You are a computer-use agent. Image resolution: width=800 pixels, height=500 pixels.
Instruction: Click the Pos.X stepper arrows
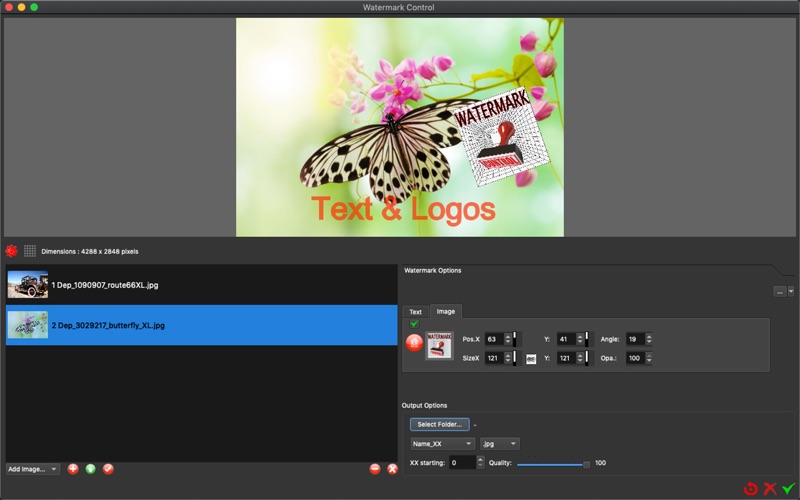508,339
